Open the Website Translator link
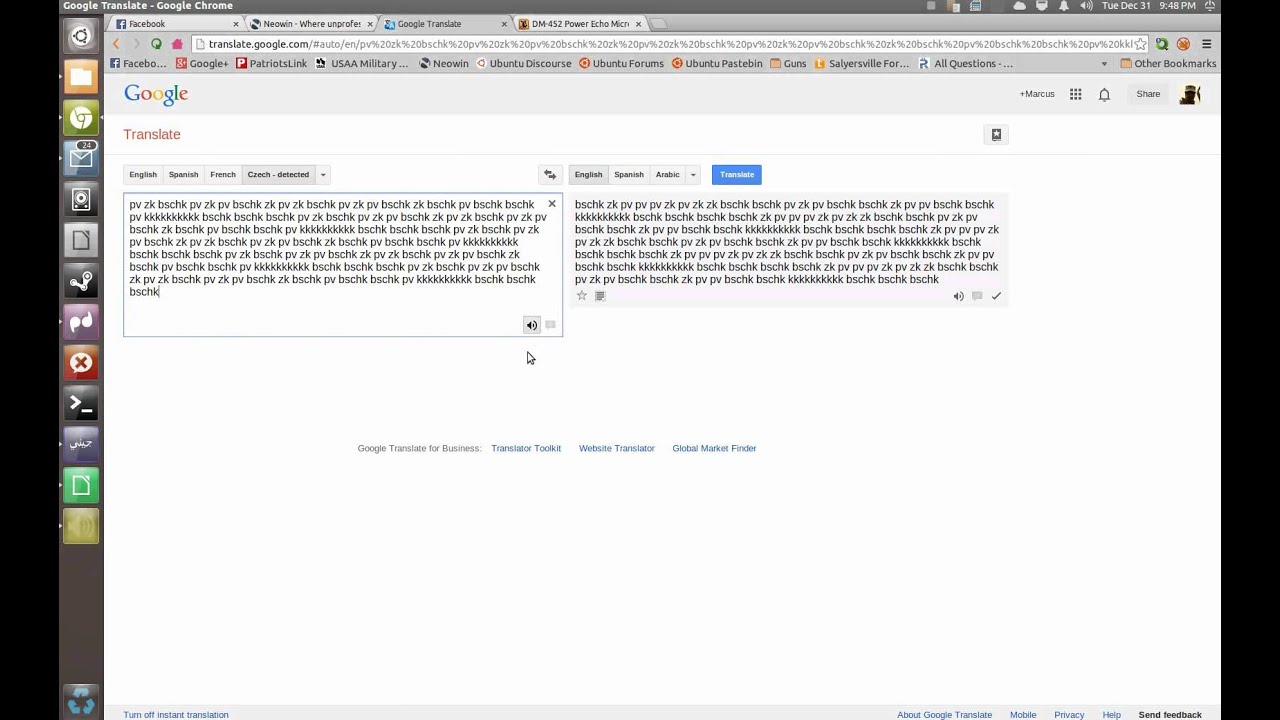This screenshot has width=1280, height=720. point(617,448)
